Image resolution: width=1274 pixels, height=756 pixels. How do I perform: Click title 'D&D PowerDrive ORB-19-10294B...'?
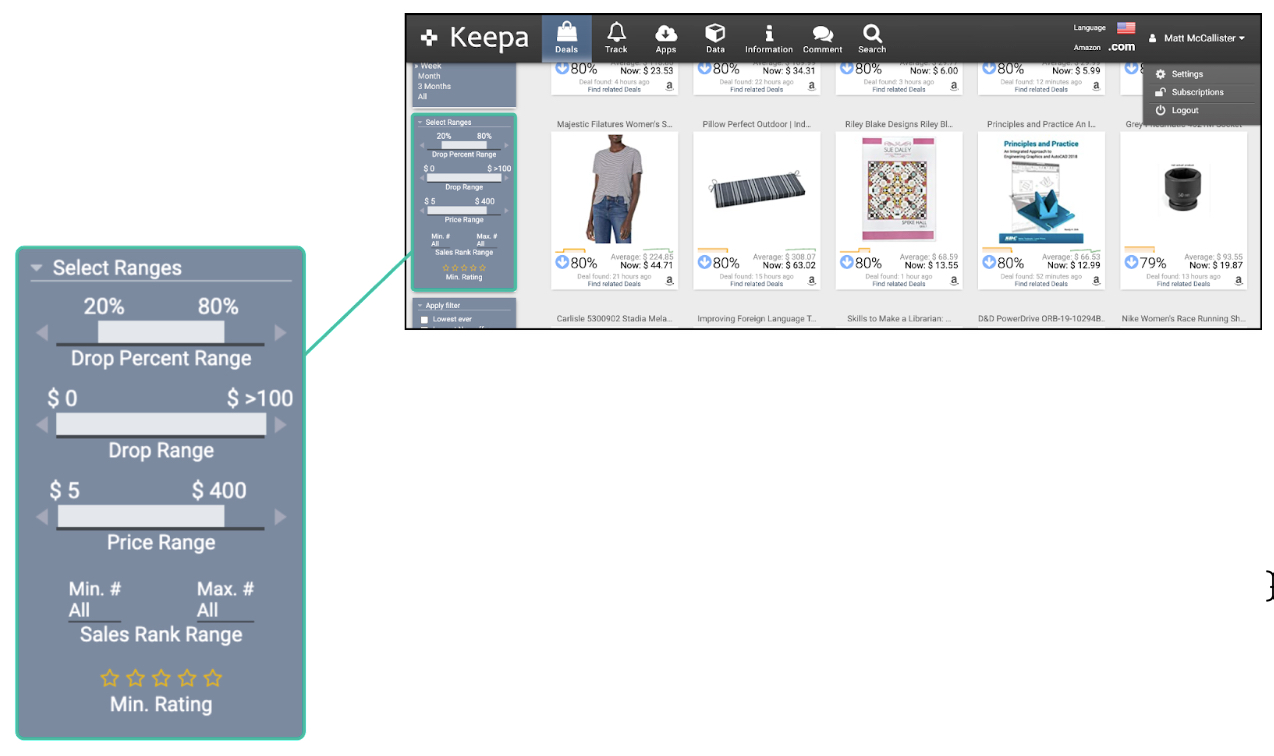(x=1040, y=319)
